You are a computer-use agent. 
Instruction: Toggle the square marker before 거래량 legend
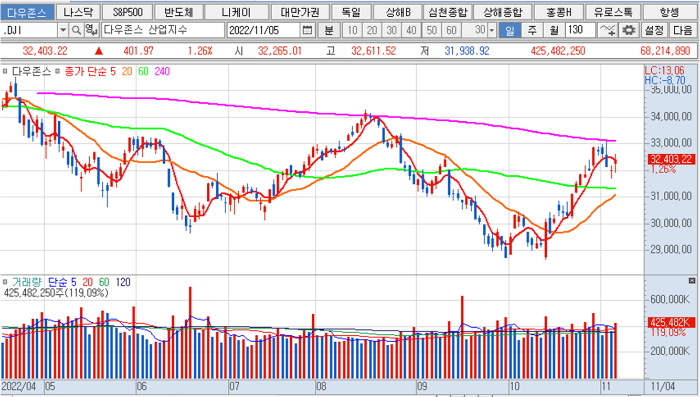click(5, 282)
